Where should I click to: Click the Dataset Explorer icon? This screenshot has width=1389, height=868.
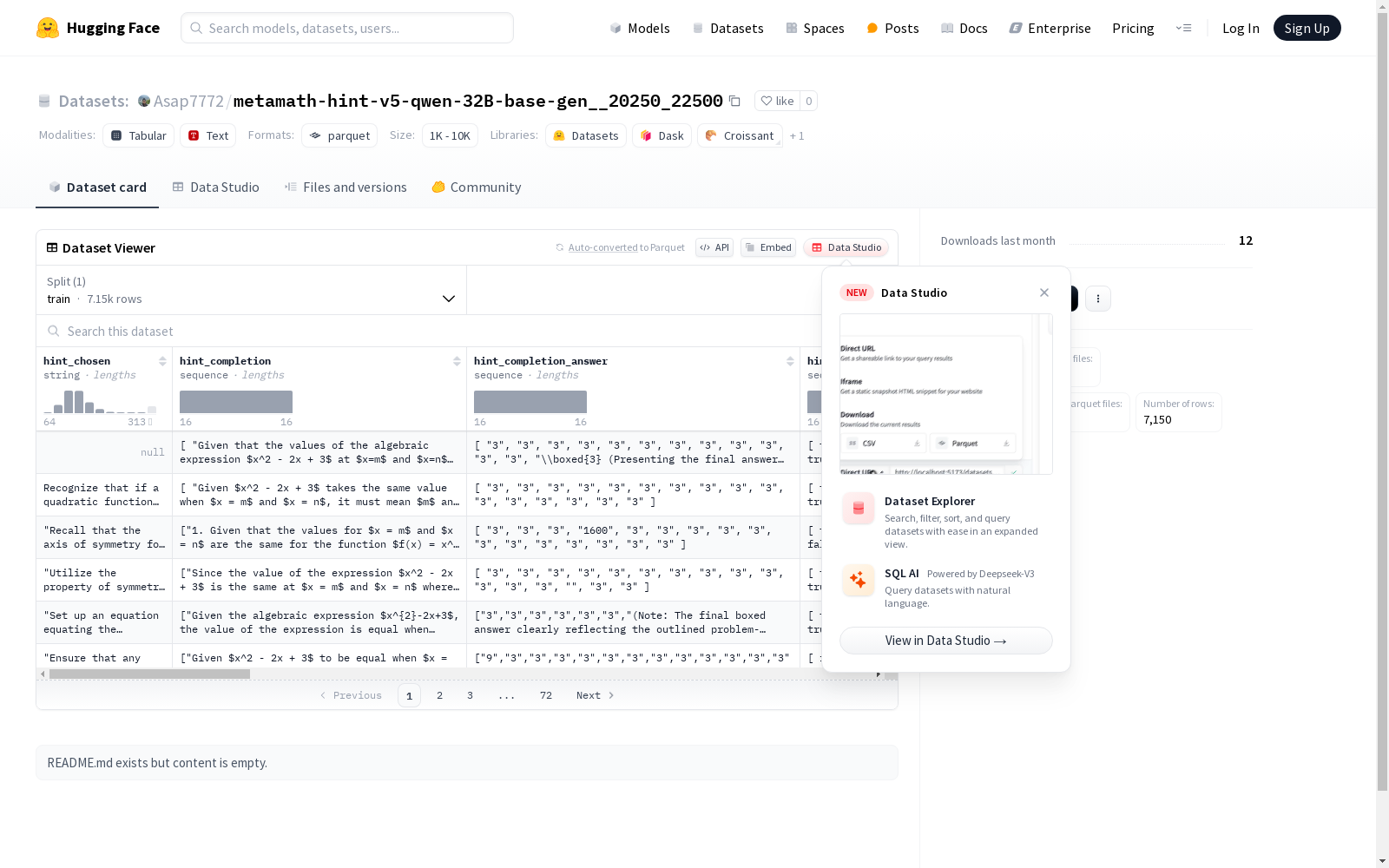point(859,509)
